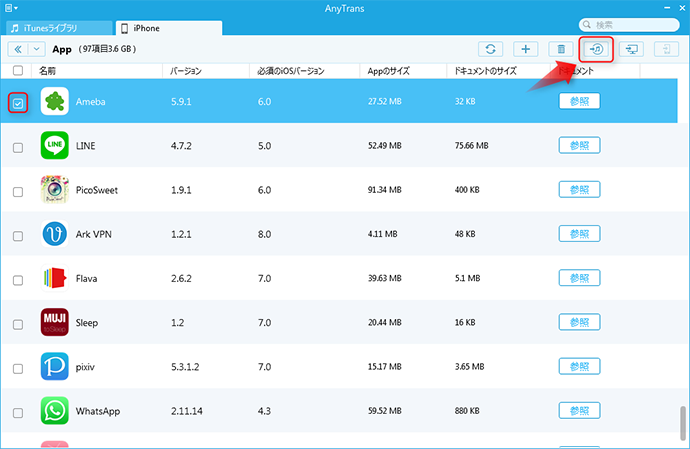Click the 参照 button for WhatsApp

click(x=580, y=411)
